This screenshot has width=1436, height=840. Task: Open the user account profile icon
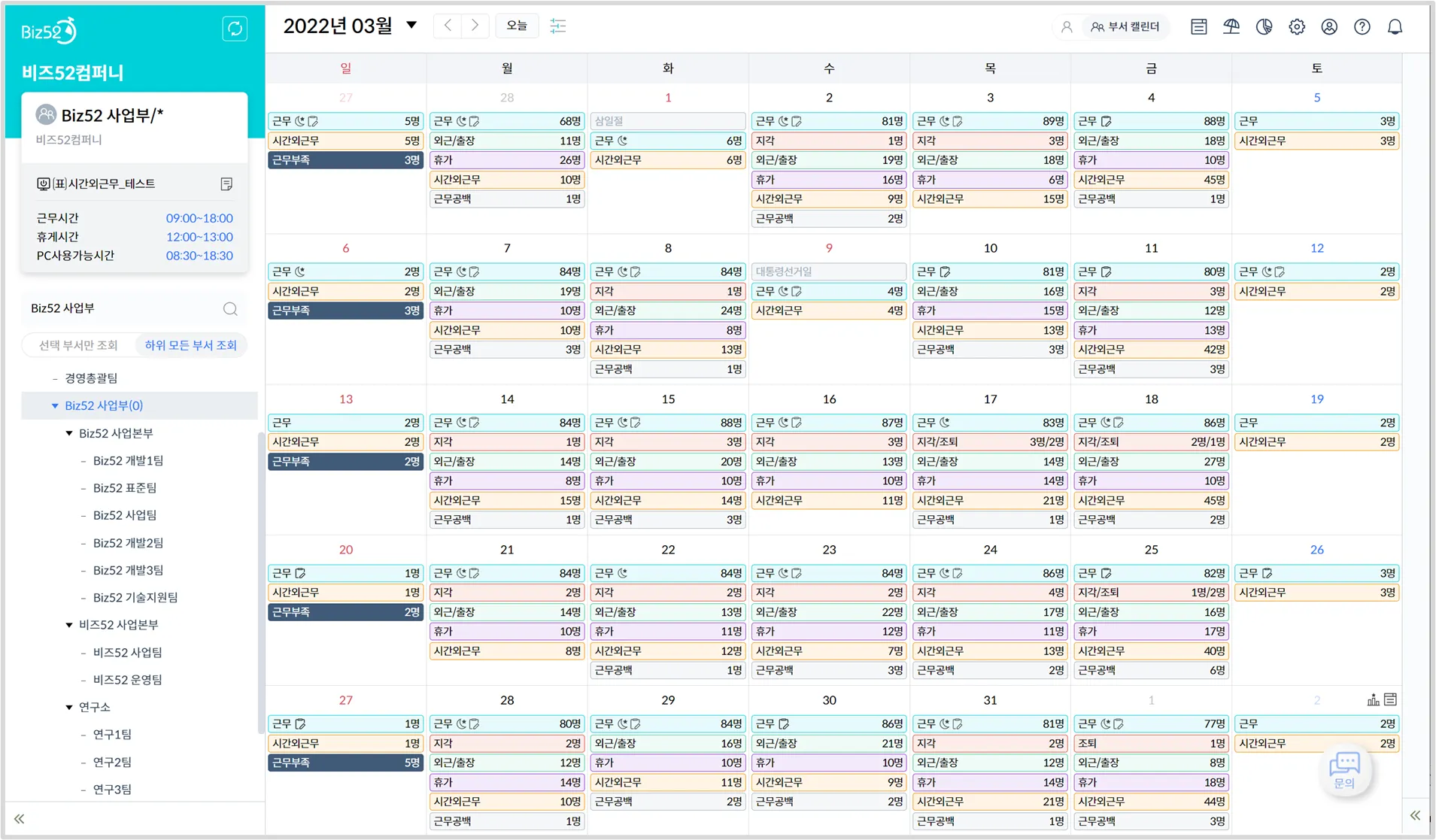1329,27
